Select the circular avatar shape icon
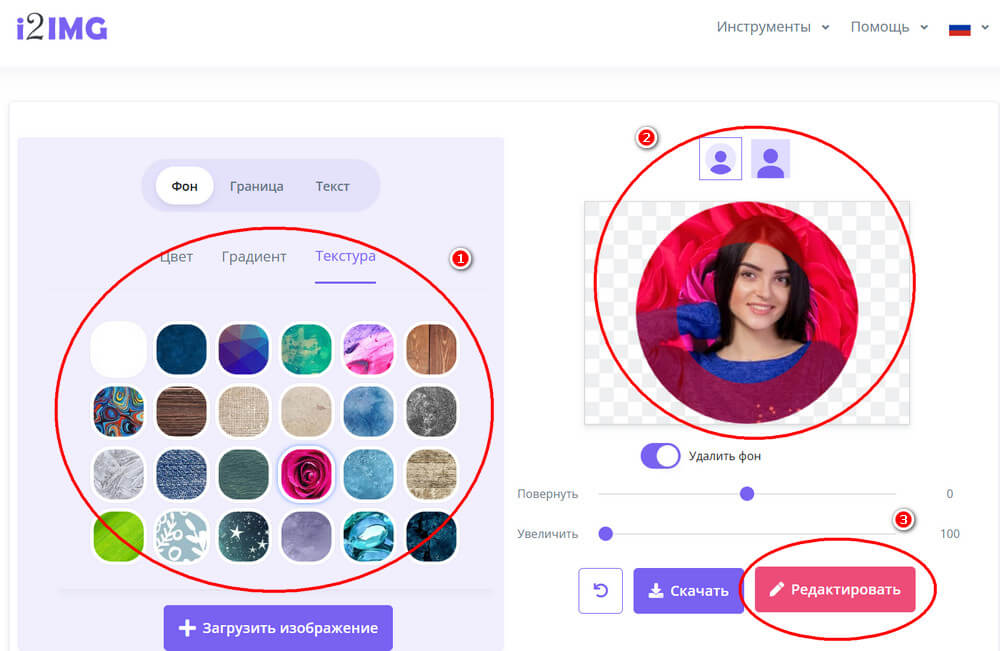 [x=721, y=159]
